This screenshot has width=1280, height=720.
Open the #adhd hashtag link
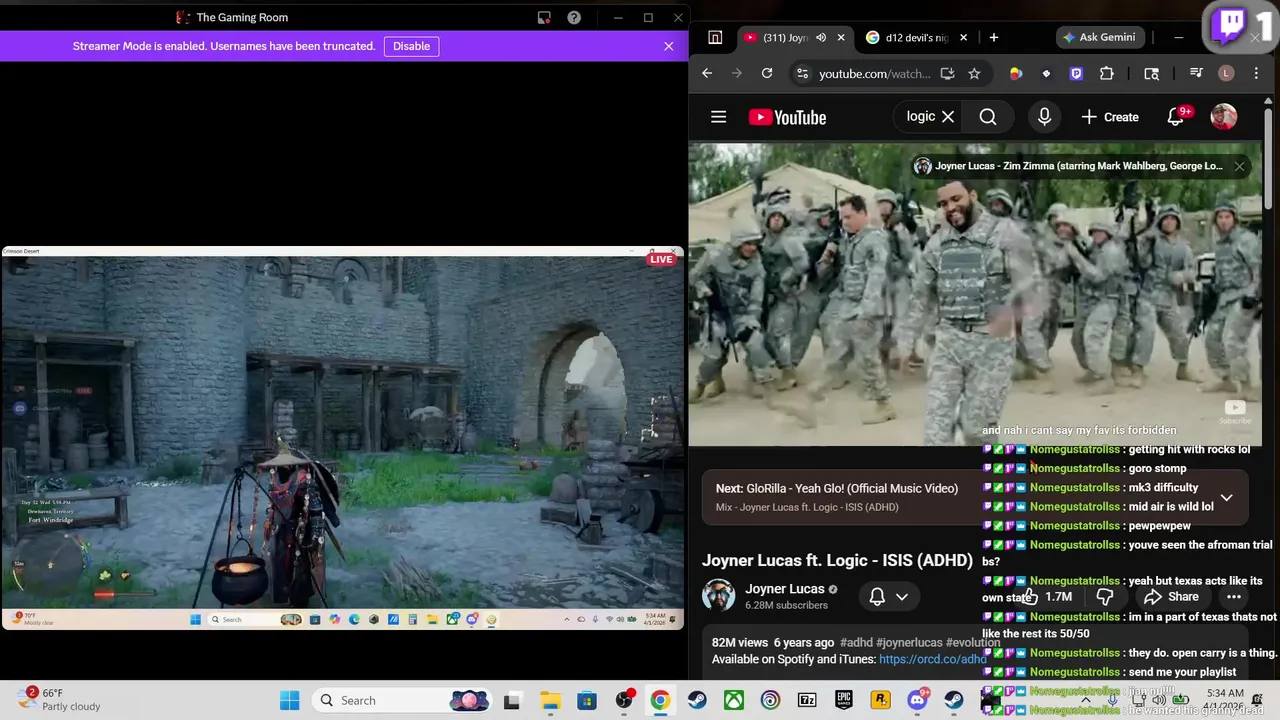(856, 643)
